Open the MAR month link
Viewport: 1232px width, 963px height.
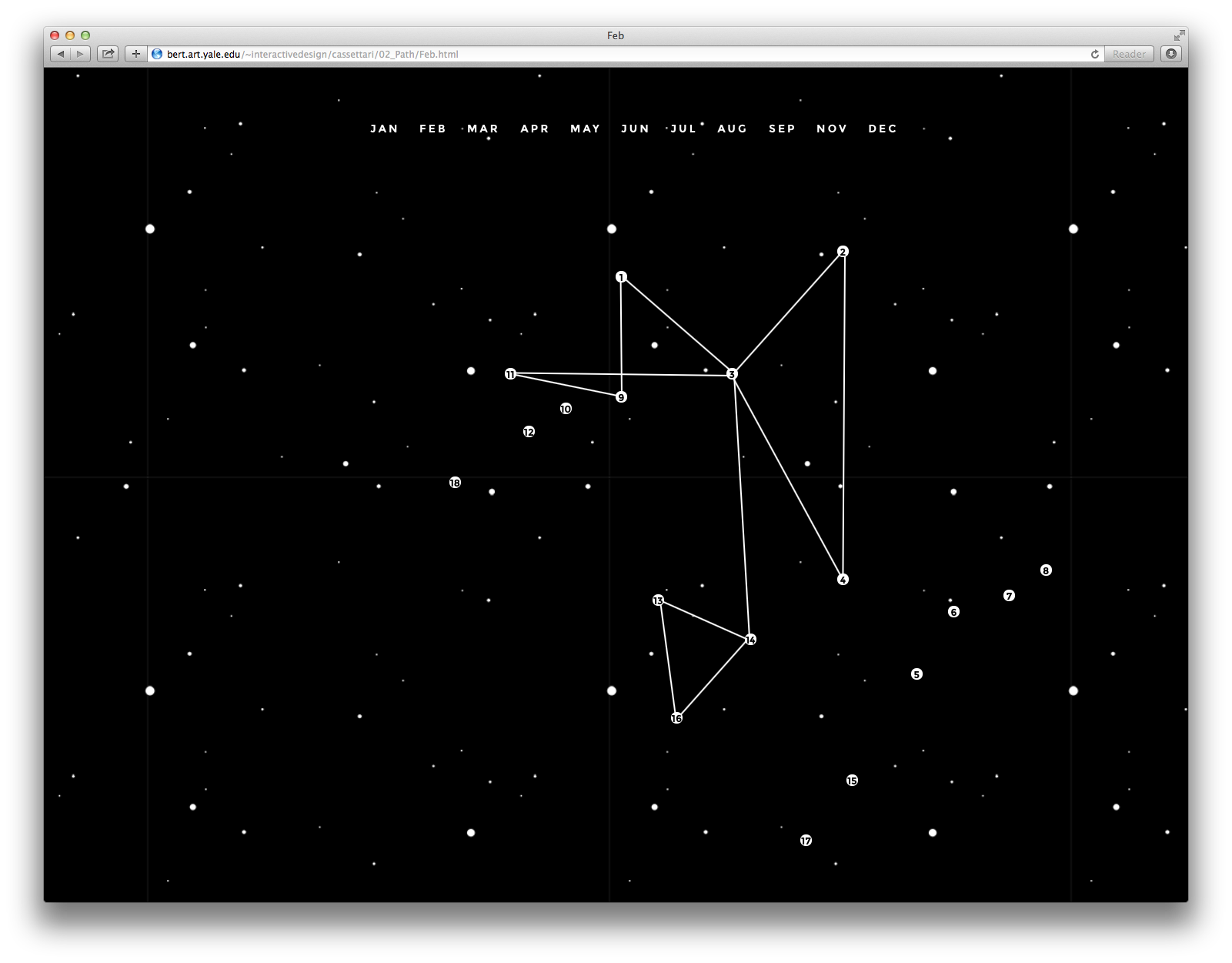point(482,129)
